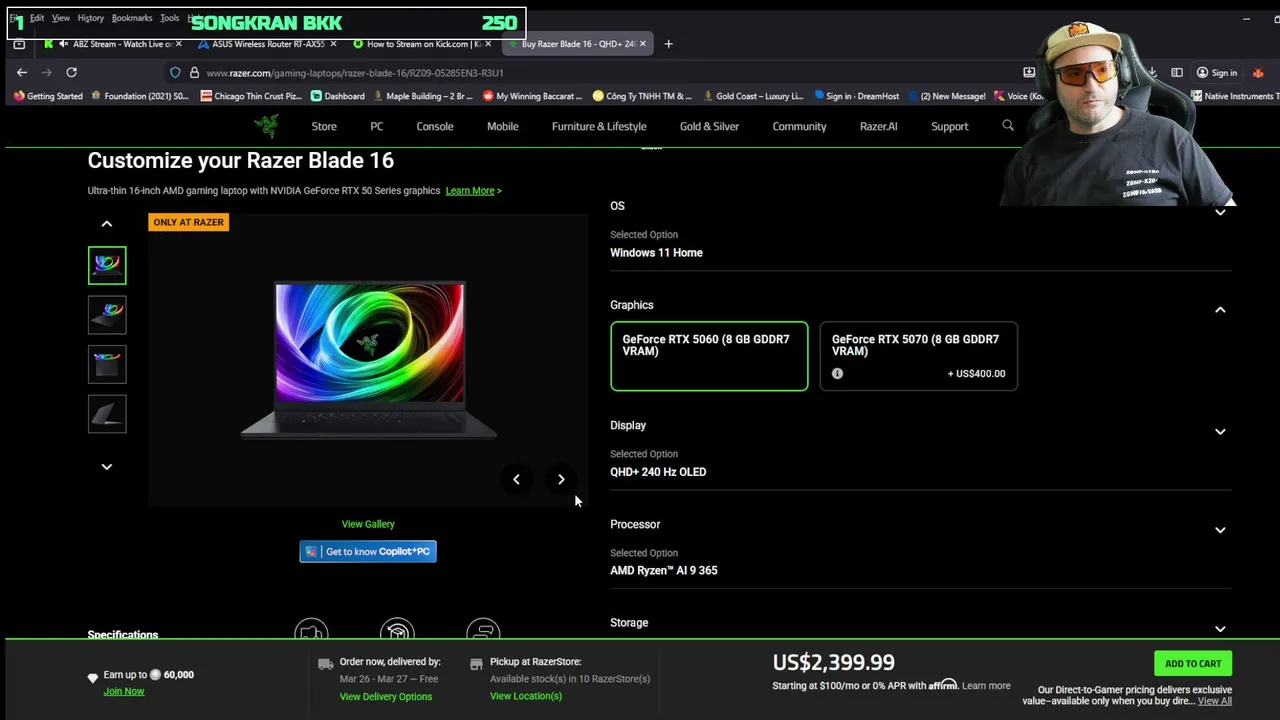The image size is (1280, 720).
Task: Open the Console navigation menu
Action: point(435,126)
